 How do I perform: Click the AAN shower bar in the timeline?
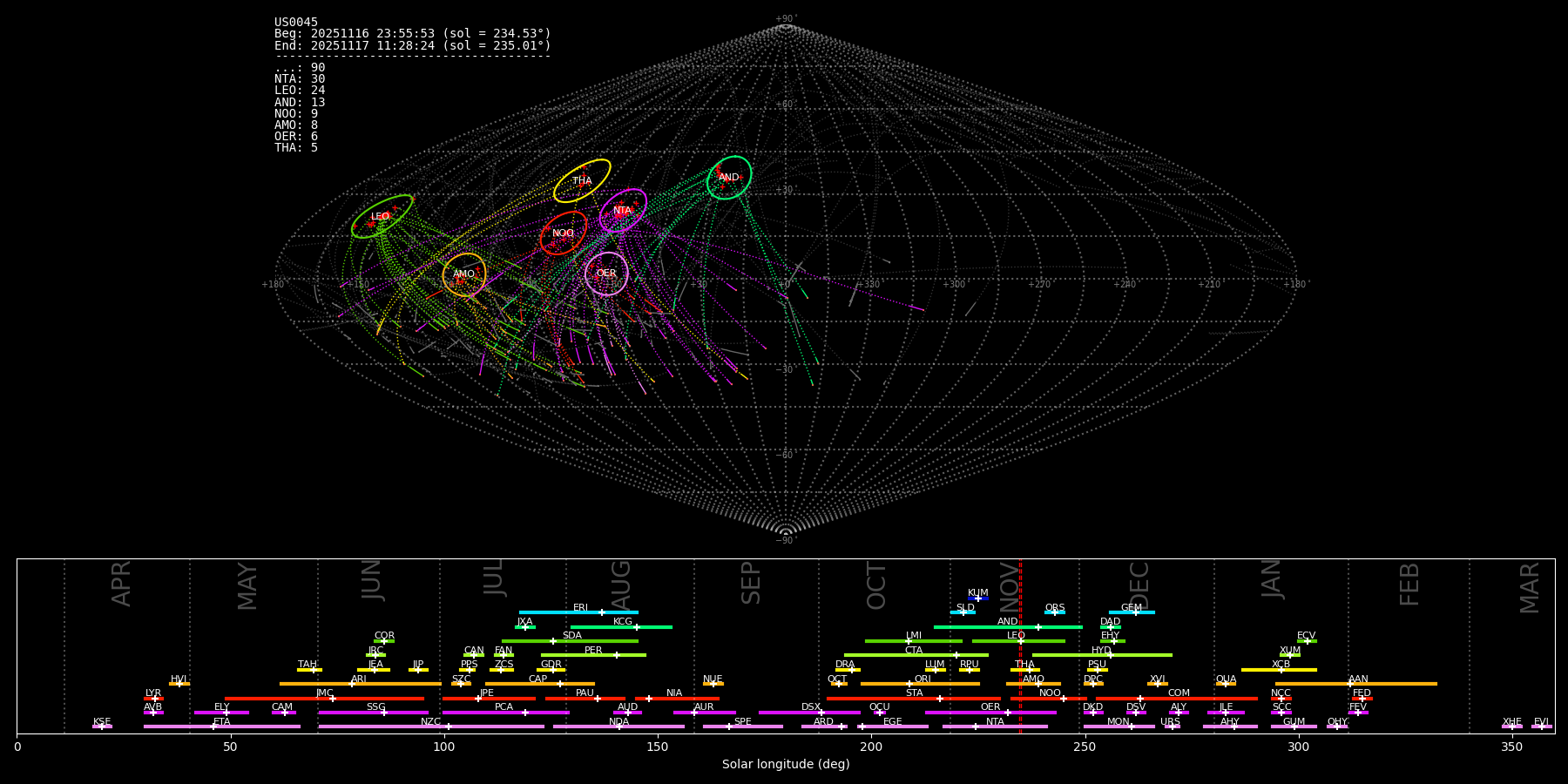coord(1356,684)
